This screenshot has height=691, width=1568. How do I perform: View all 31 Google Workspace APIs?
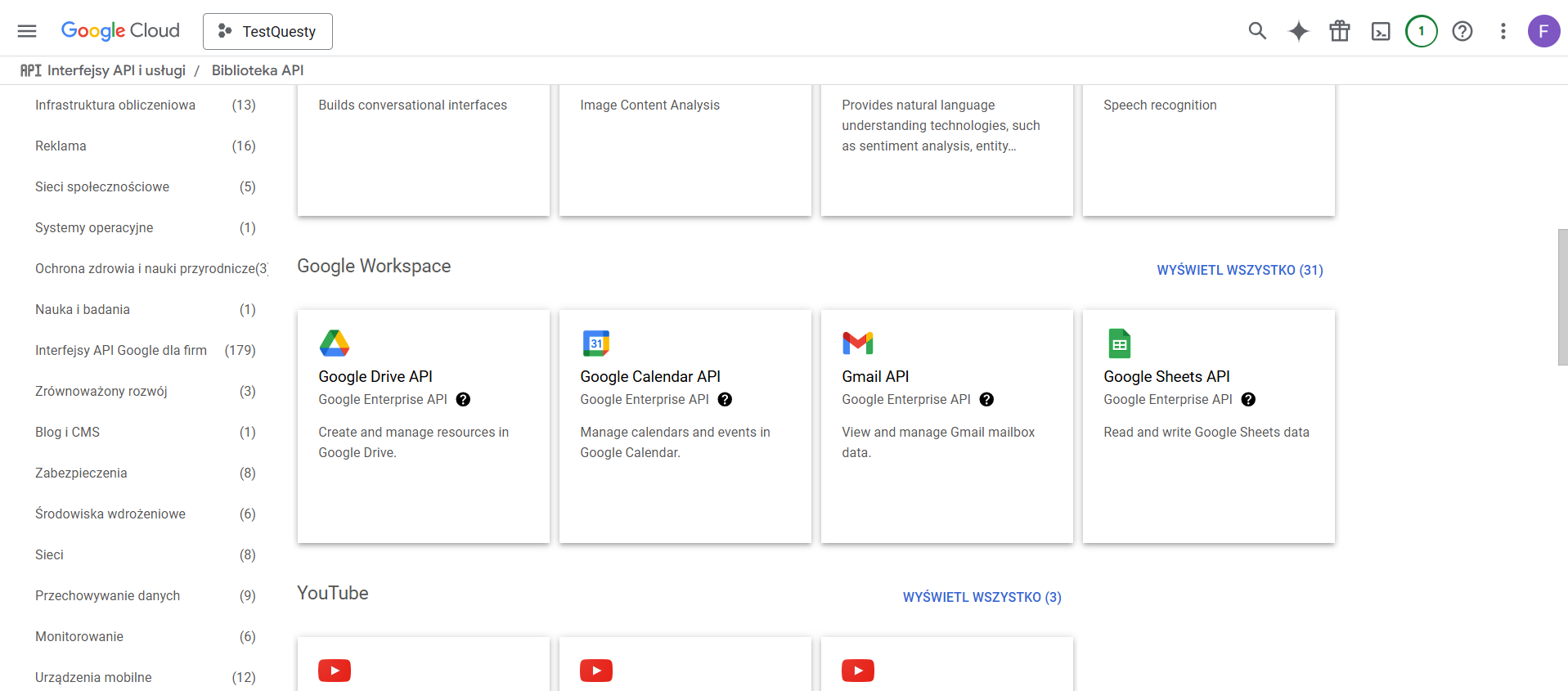tap(1239, 270)
